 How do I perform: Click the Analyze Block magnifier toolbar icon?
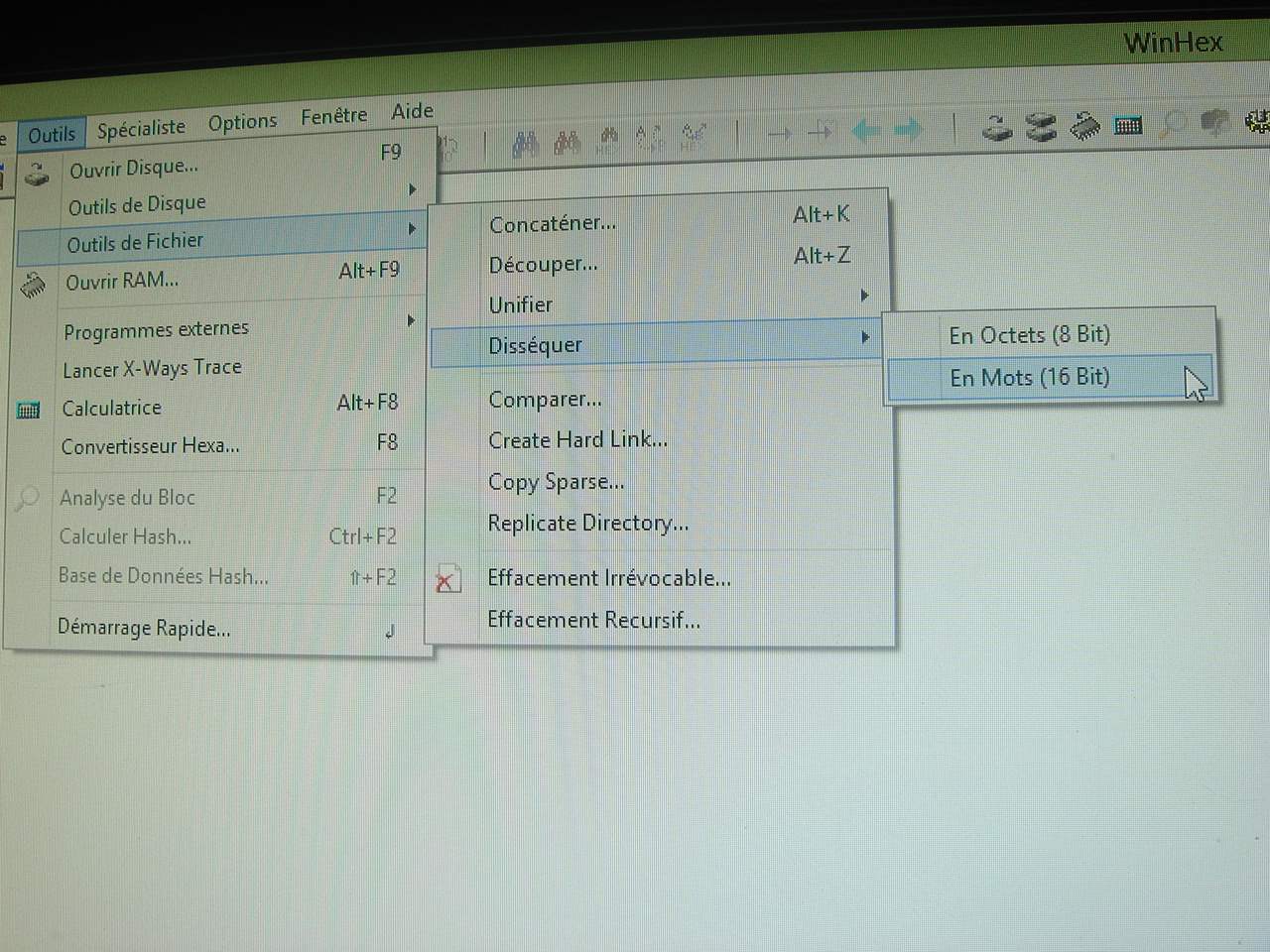1173,124
